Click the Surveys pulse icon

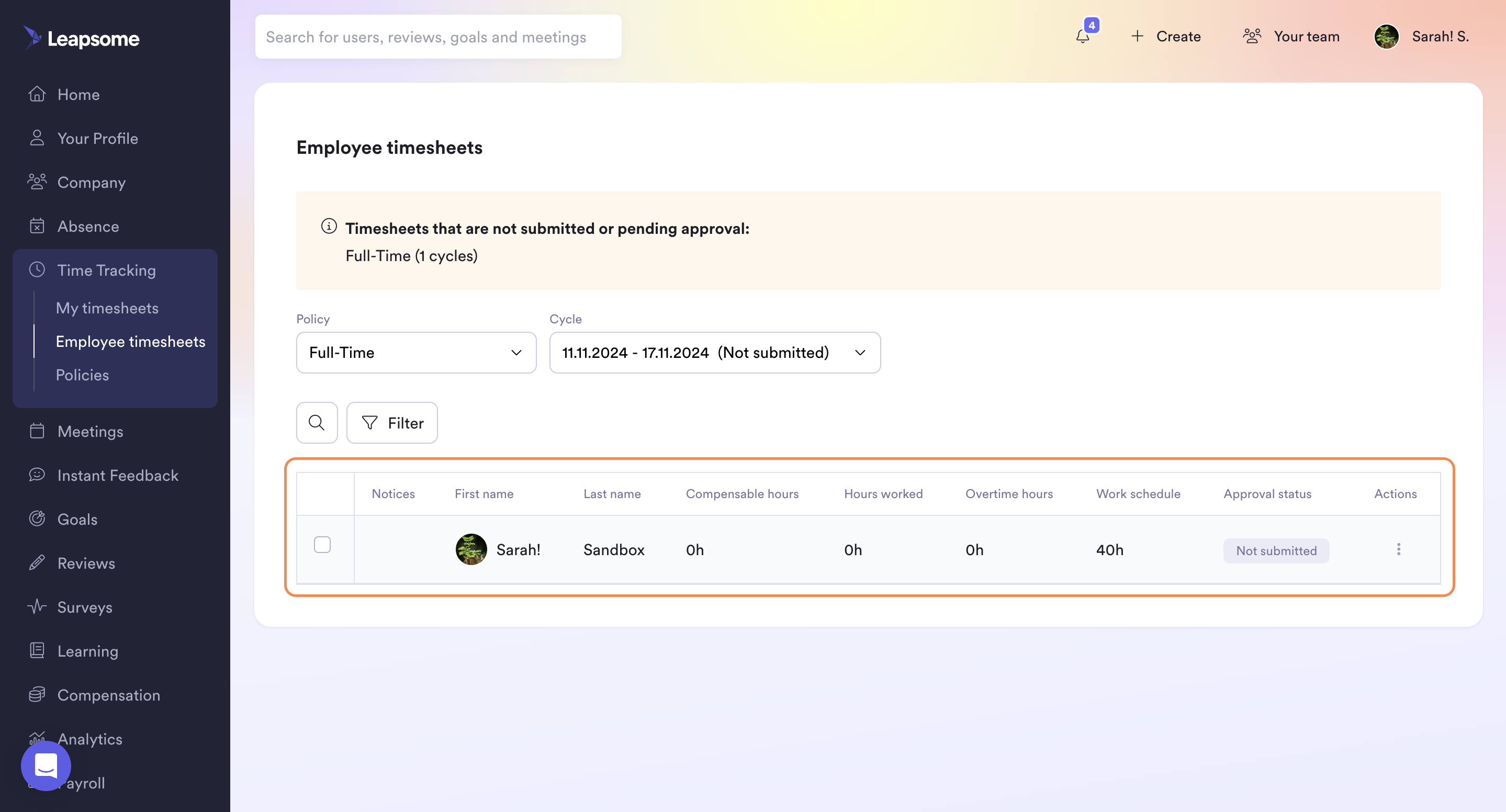pyautogui.click(x=37, y=606)
